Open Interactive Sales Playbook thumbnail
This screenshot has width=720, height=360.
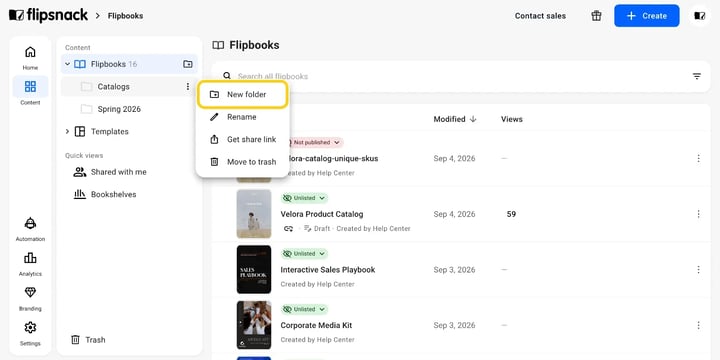254,270
